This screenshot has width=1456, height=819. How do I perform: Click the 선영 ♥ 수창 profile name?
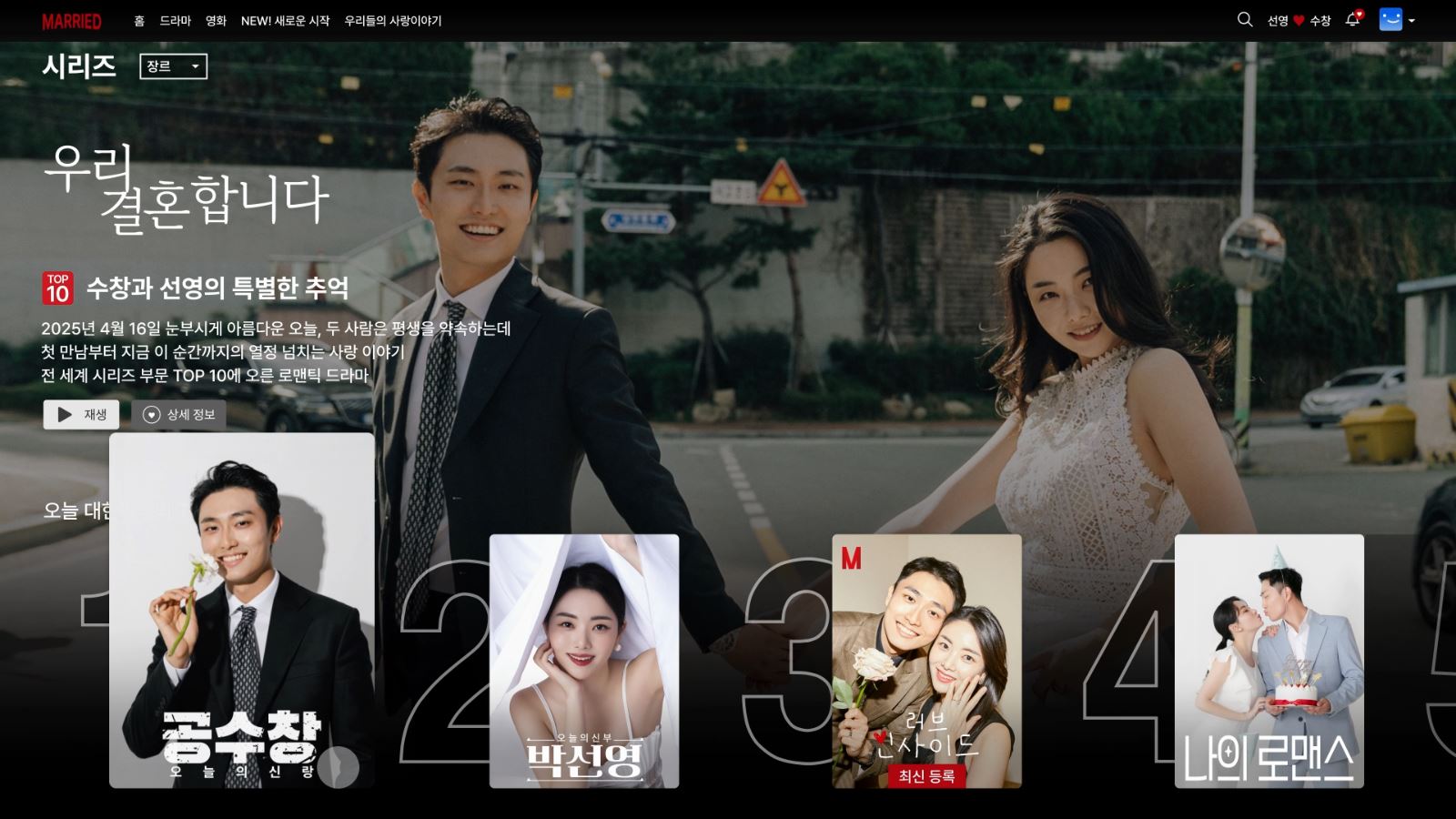(1299, 21)
